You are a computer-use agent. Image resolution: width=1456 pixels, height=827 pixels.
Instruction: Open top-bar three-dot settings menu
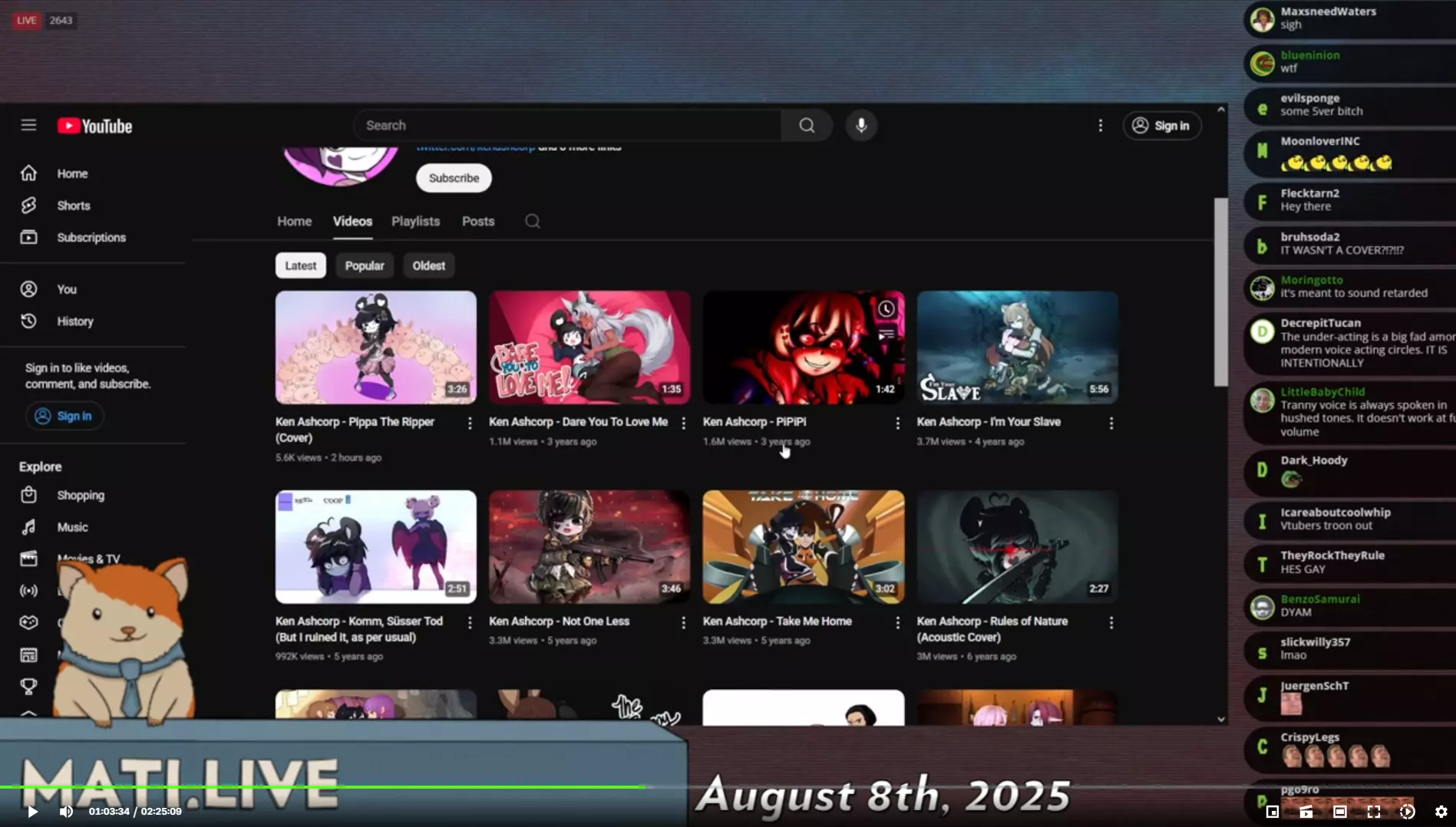click(x=1100, y=125)
